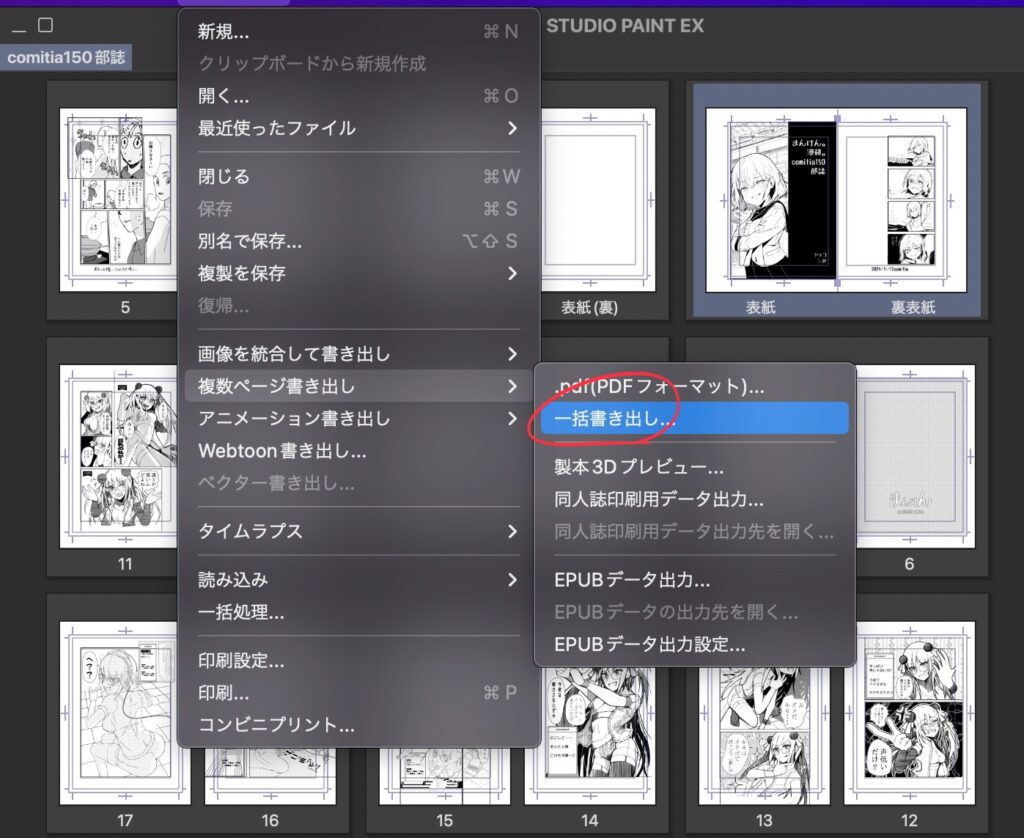This screenshot has height=838, width=1024.
Task: Select 一括処理... menu entry
Action: point(359,612)
